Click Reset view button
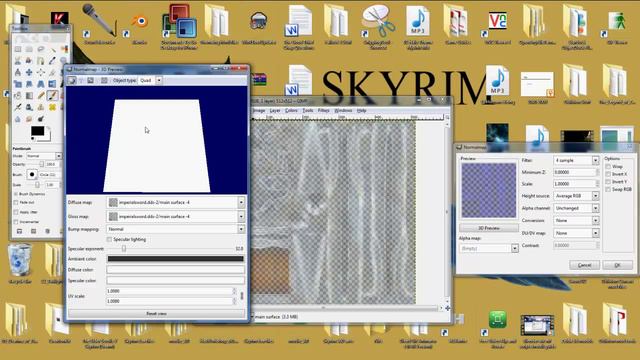Image resolution: width=640 pixels, height=360 pixels. [x=156, y=313]
